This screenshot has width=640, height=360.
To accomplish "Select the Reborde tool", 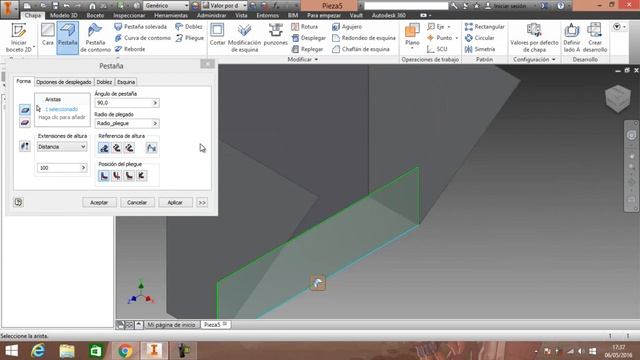I will (130, 49).
